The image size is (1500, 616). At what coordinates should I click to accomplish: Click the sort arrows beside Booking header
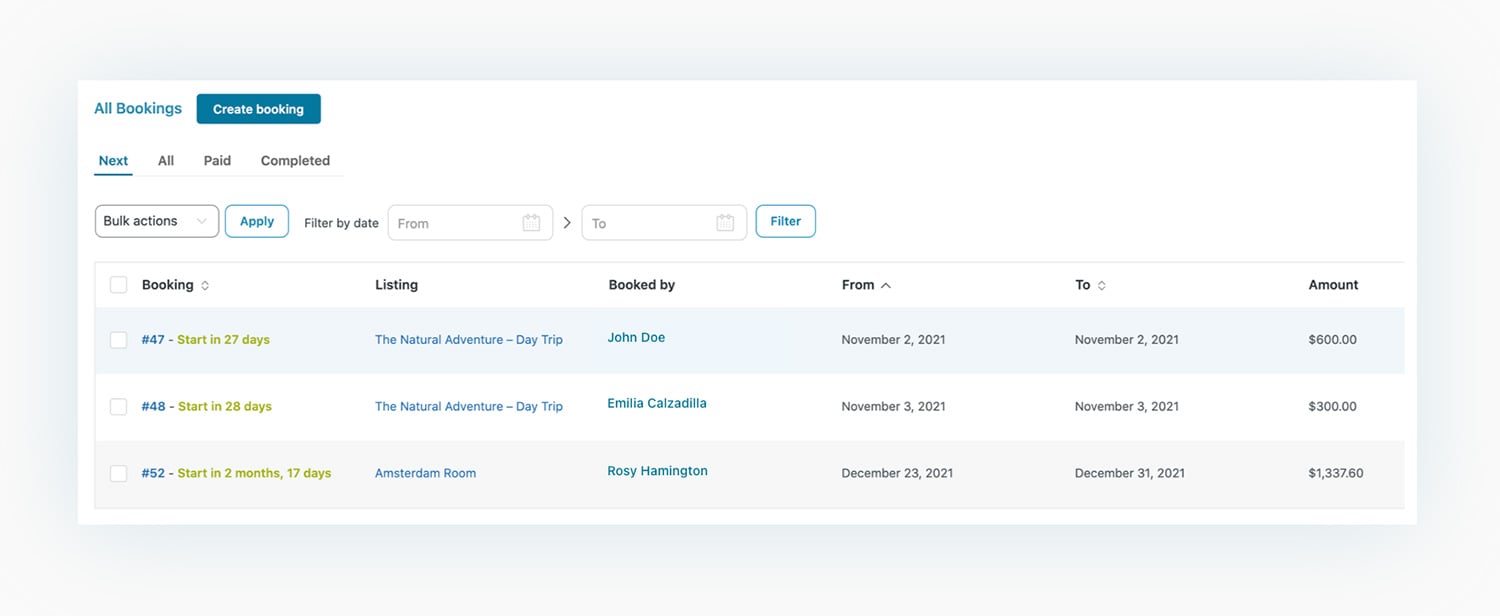pos(205,286)
